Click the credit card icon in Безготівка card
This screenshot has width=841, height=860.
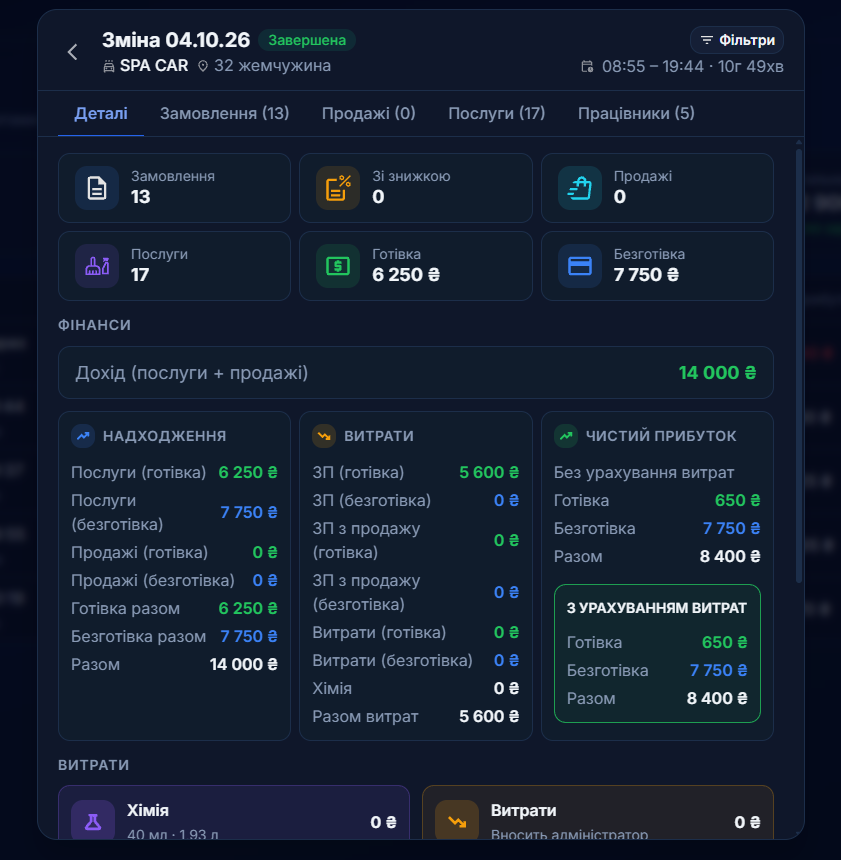[x=580, y=266]
